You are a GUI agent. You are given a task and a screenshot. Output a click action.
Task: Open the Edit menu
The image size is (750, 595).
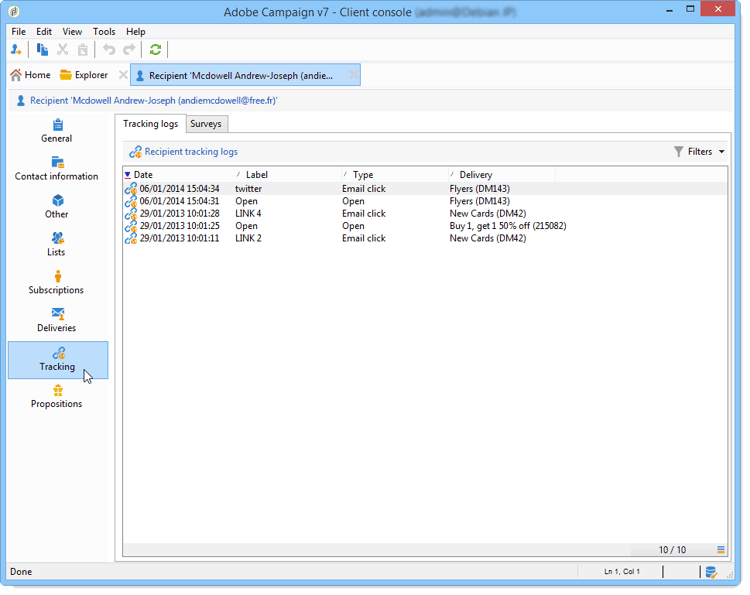tap(44, 32)
